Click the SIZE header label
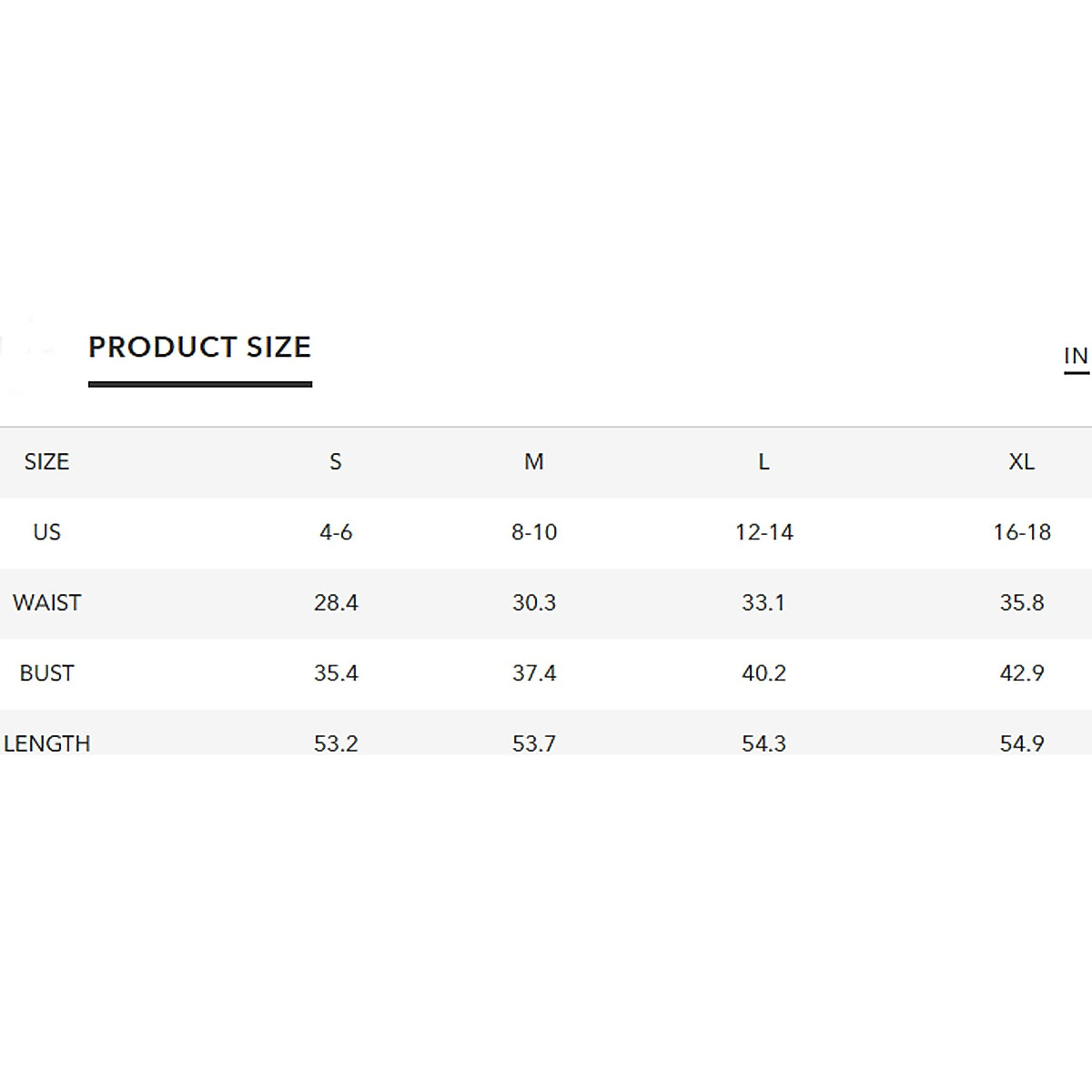 pyautogui.click(x=46, y=462)
